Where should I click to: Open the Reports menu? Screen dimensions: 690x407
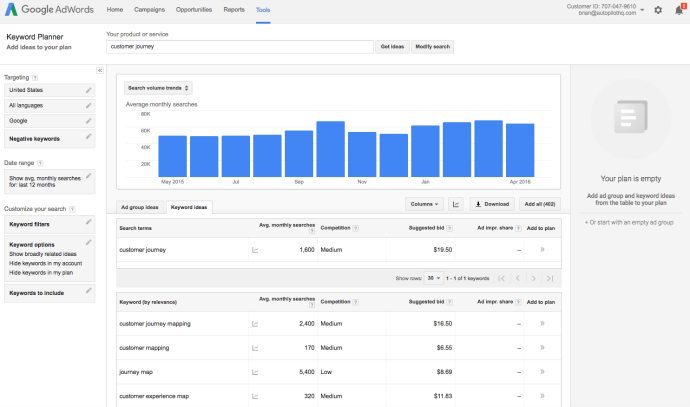pyautogui.click(x=234, y=10)
